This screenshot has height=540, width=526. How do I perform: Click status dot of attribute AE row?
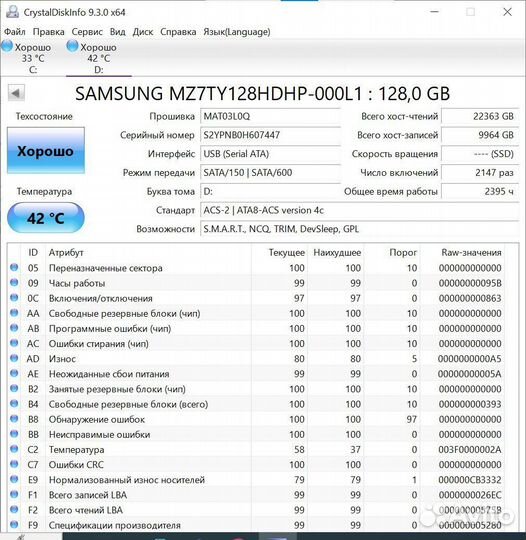coord(14,373)
